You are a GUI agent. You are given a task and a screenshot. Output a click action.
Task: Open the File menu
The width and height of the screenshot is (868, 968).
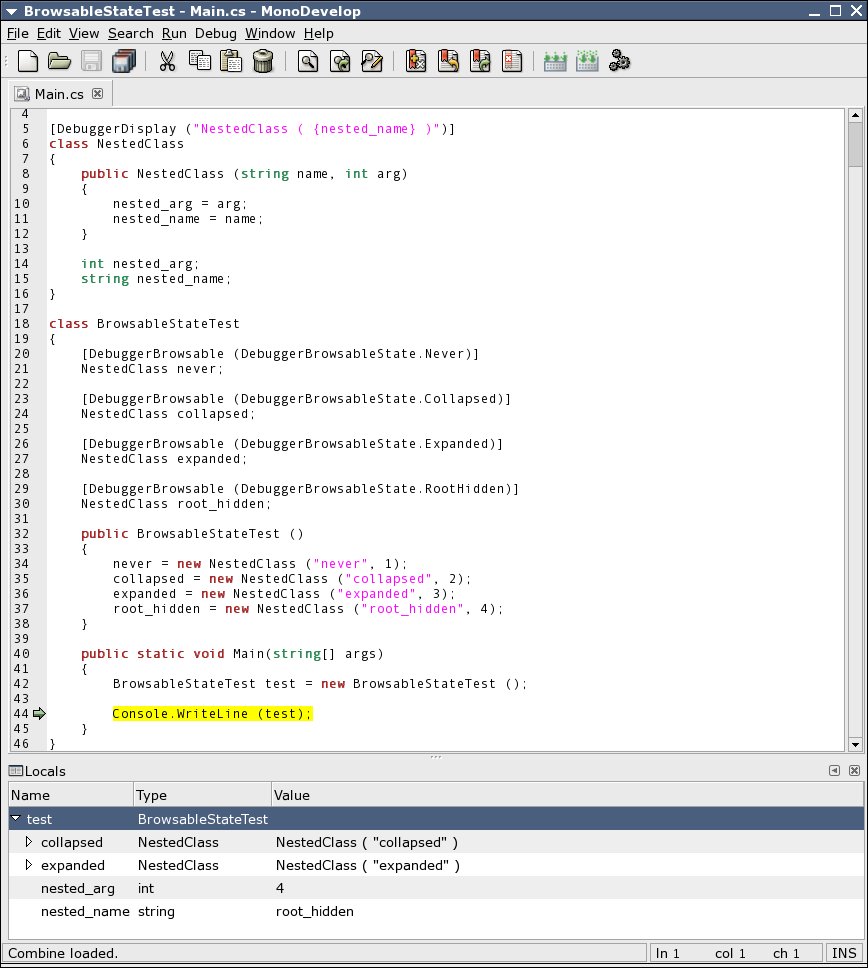[x=17, y=33]
